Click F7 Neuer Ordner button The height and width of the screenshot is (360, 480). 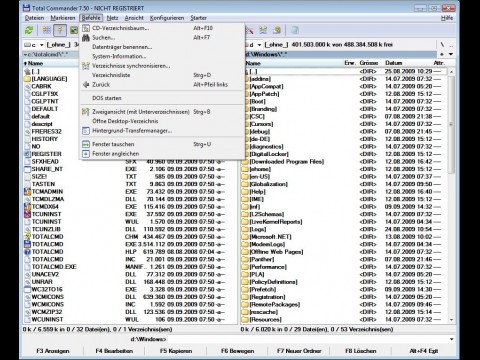click(x=299, y=351)
